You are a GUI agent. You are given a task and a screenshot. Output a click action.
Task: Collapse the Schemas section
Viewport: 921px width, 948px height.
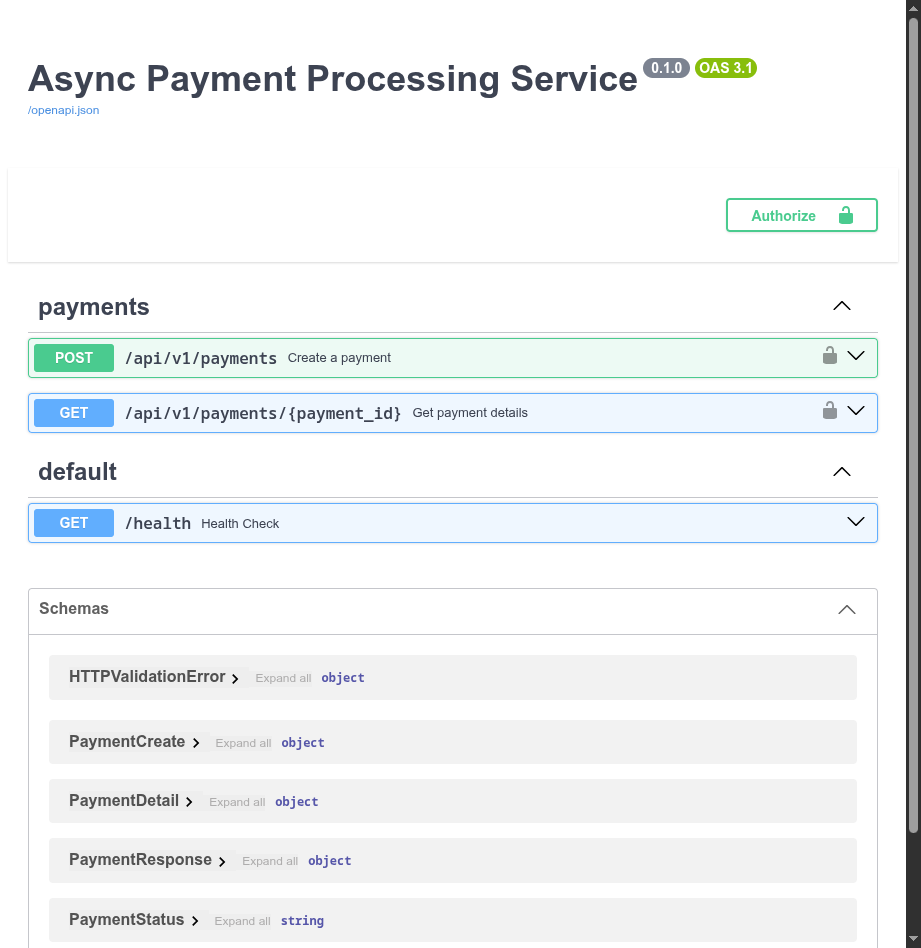tap(847, 609)
